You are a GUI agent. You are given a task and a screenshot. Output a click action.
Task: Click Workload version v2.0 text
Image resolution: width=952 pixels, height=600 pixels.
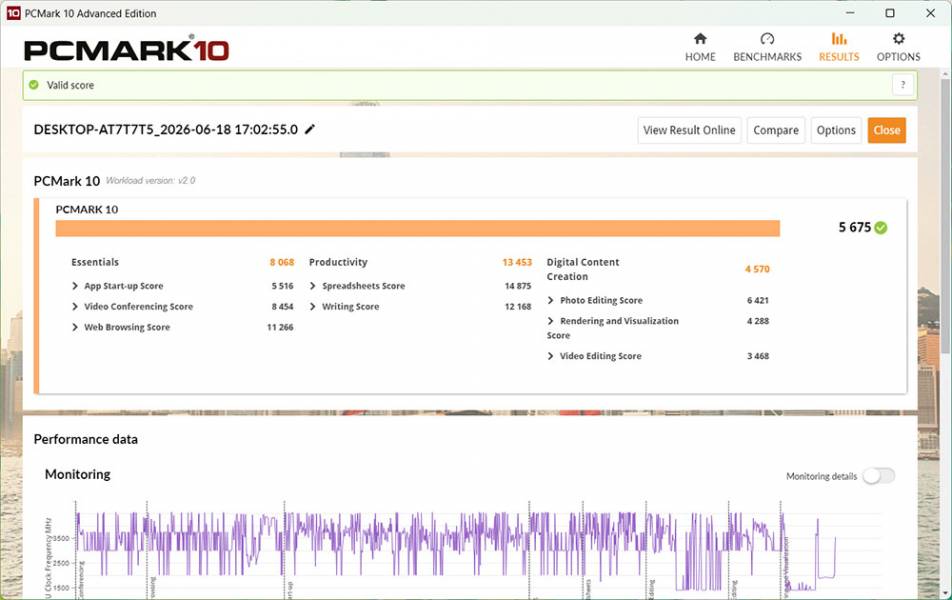[x=151, y=180]
